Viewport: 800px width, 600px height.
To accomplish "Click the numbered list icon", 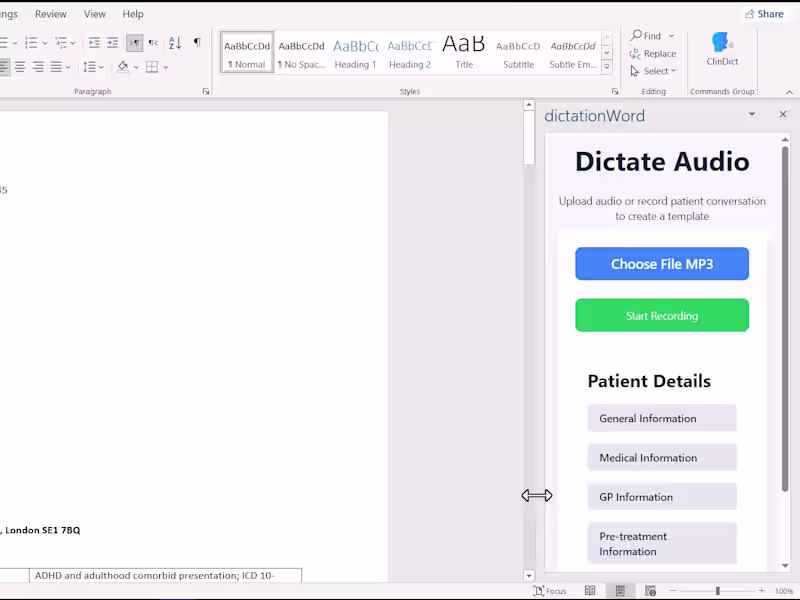I will 31,43.
